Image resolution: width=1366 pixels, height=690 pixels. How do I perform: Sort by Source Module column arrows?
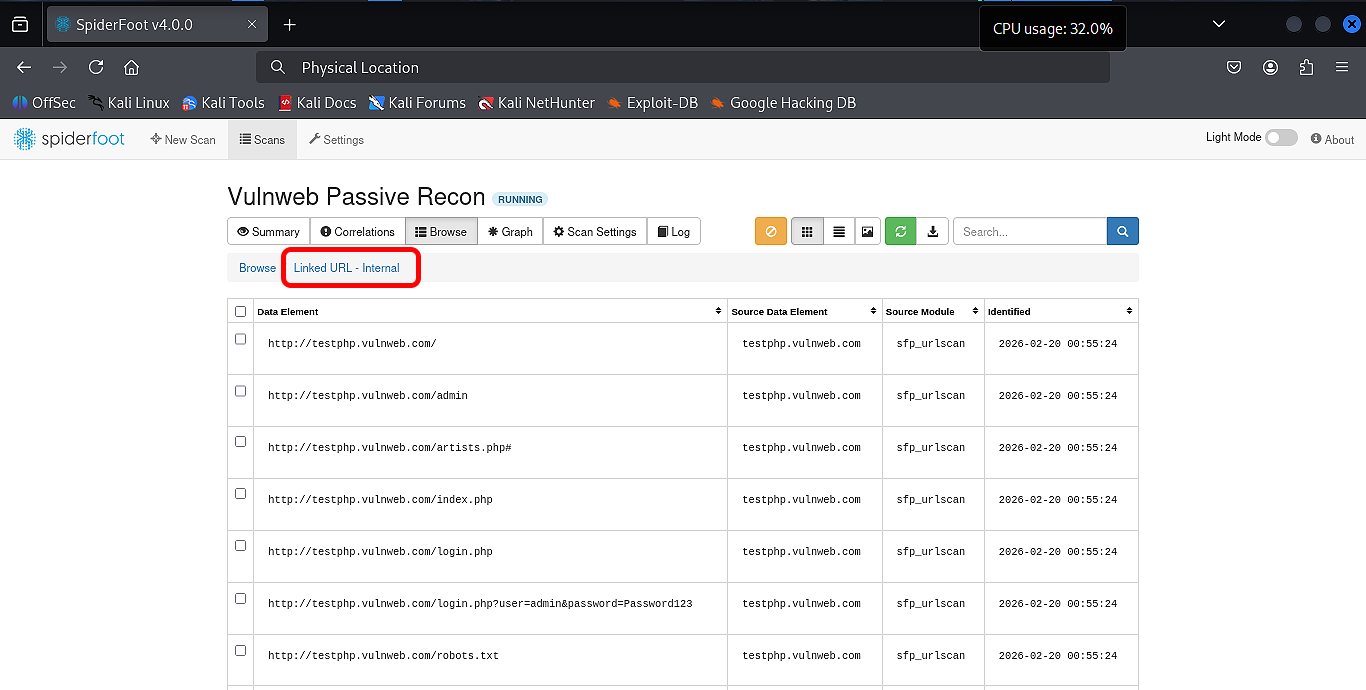[975, 312]
